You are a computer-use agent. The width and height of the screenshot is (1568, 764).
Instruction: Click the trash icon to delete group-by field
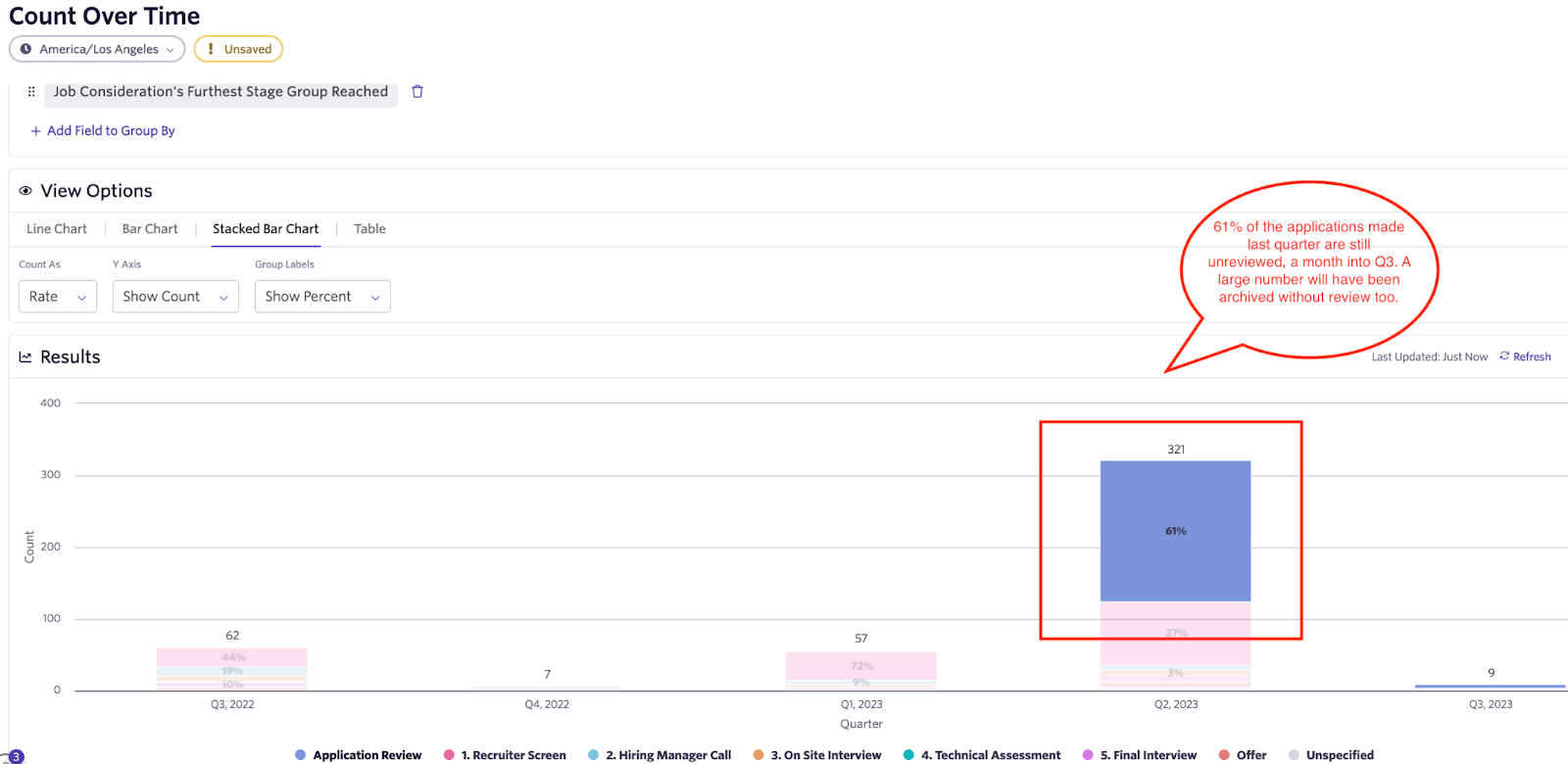(417, 91)
